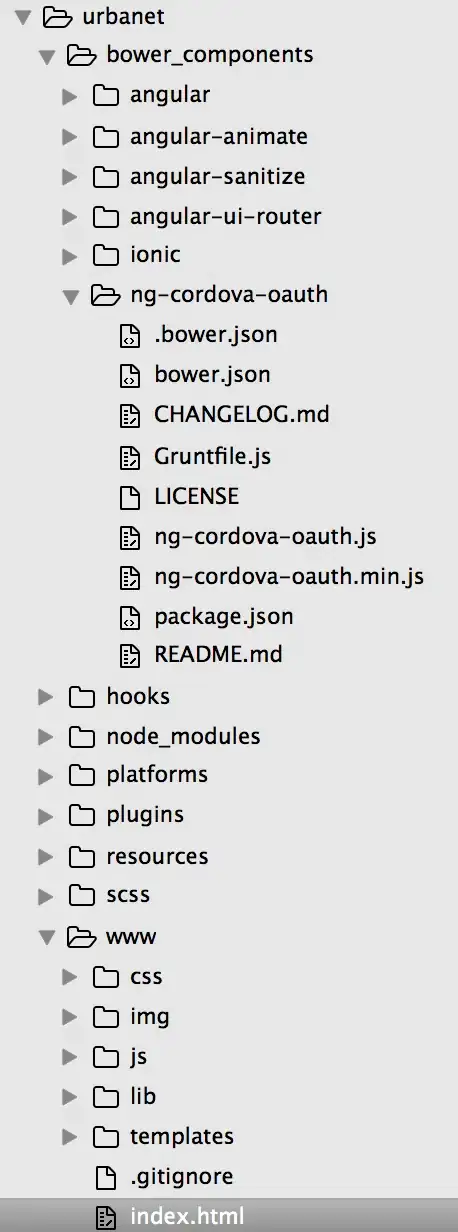Select the scss folder label
Viewport: 458px width, 1232px height.
pyautogui.click(x=128, y=895)
